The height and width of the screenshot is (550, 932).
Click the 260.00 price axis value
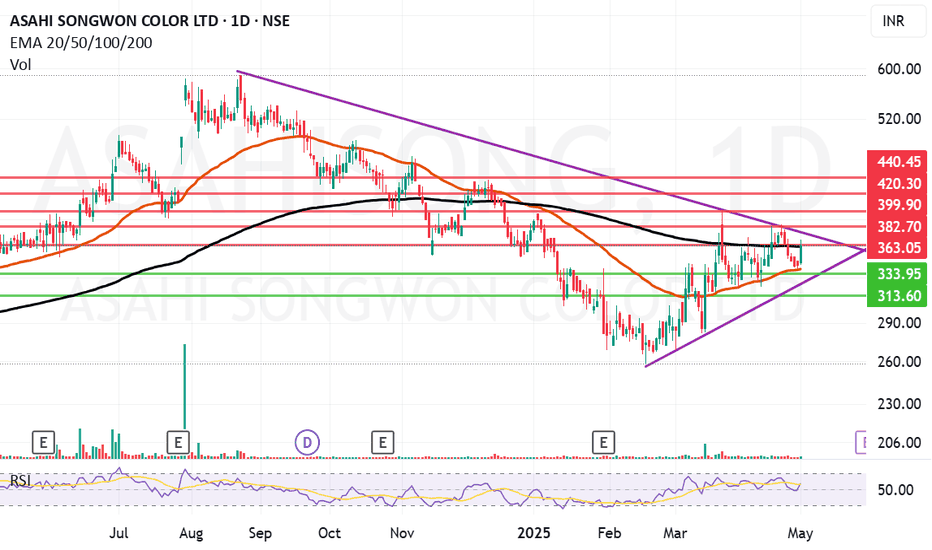[x=899, y=362]
